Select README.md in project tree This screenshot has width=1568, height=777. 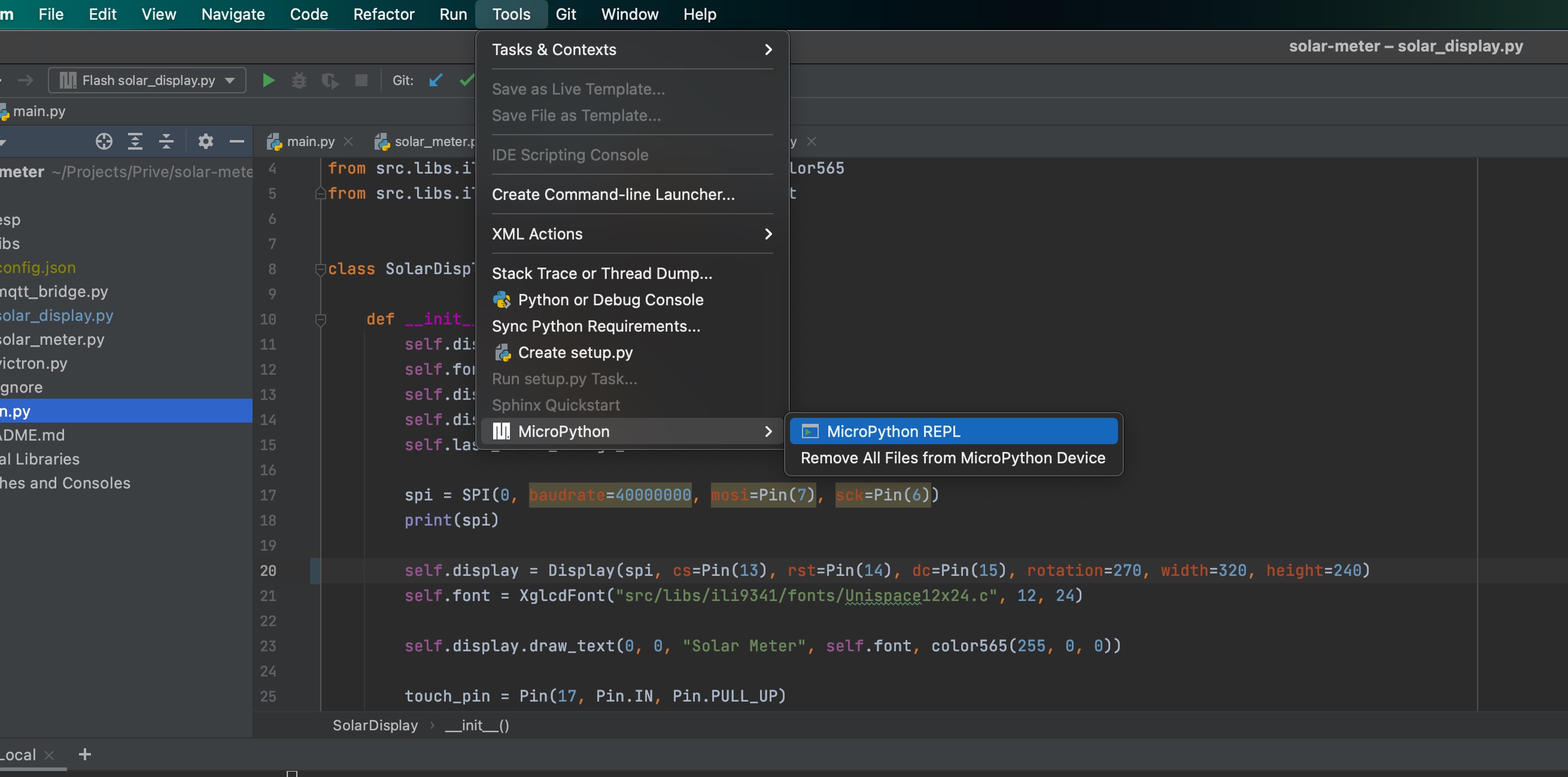(x=32, y=435)
